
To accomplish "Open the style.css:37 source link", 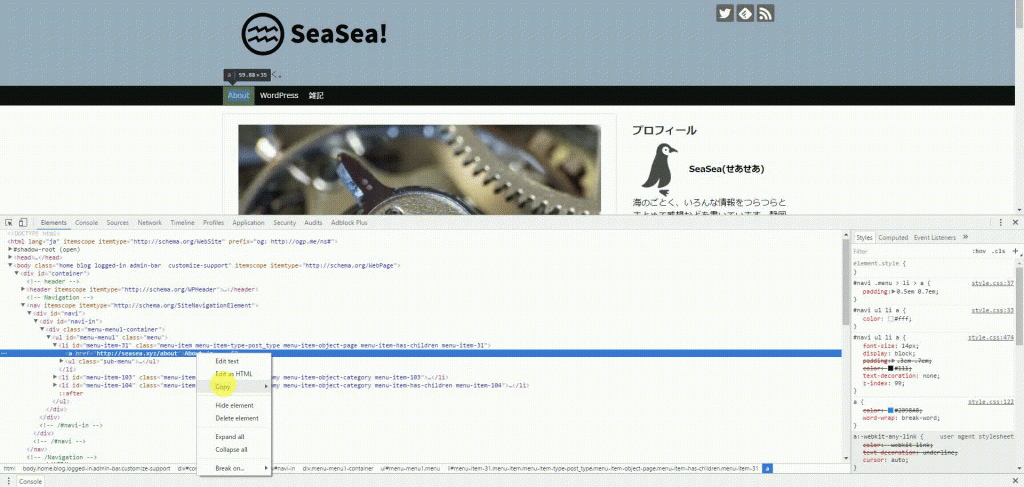I will [x=993, y=283].
